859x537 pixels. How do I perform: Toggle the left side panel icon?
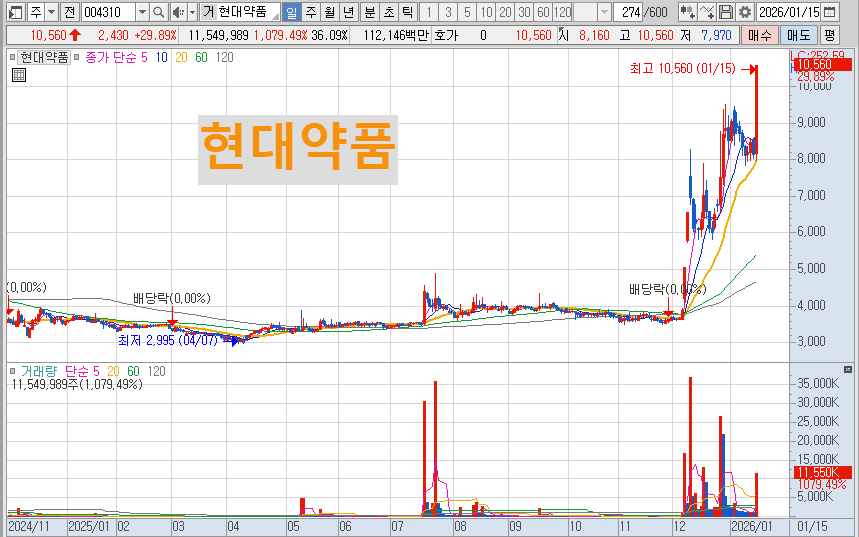coord(16,12)
